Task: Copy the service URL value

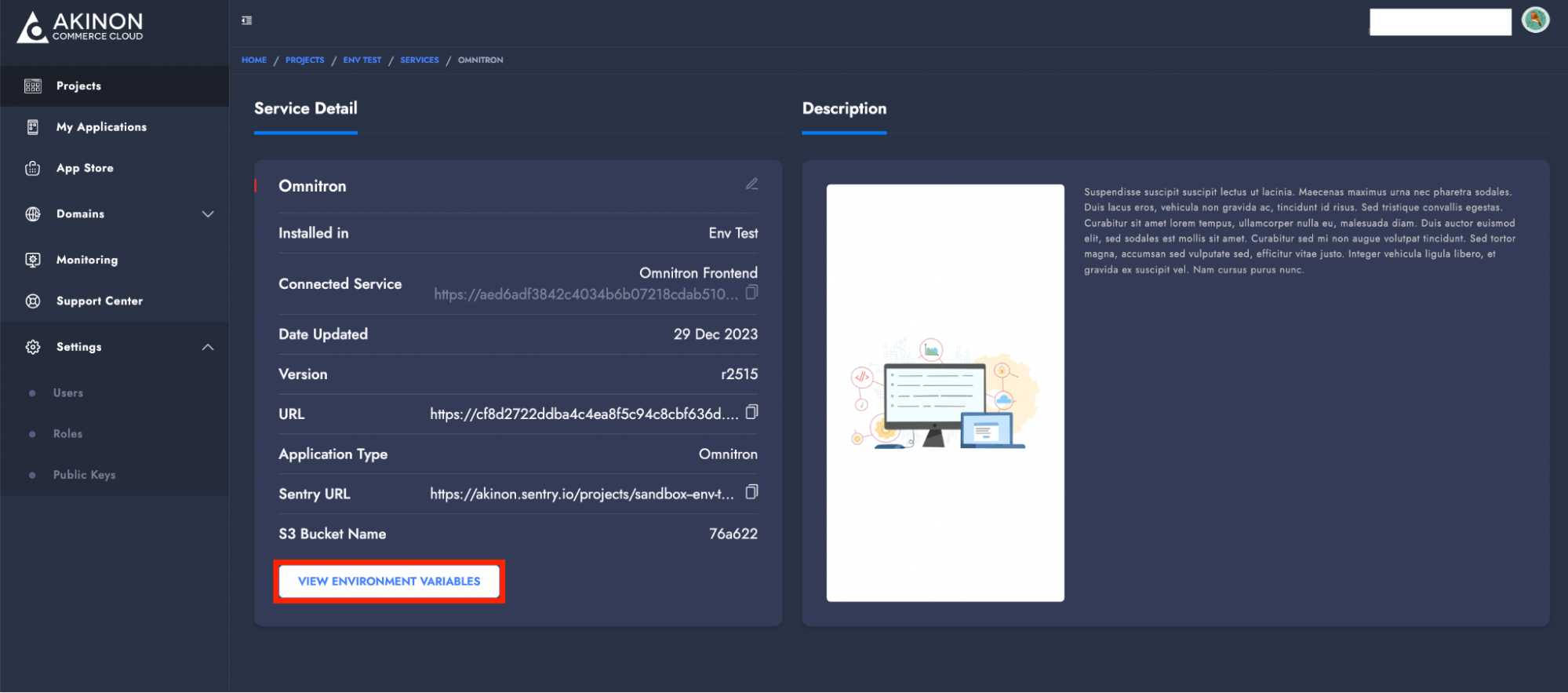Action: pos(751,412)
